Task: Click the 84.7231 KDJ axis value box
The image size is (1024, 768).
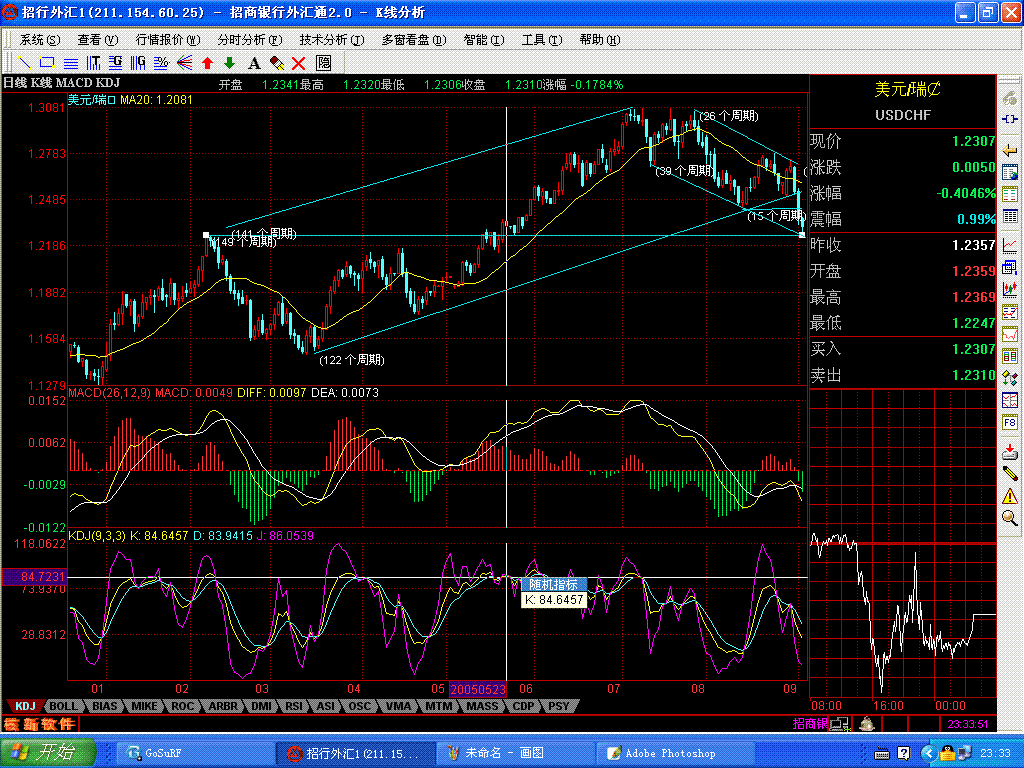Action: [x=35, y=577]
